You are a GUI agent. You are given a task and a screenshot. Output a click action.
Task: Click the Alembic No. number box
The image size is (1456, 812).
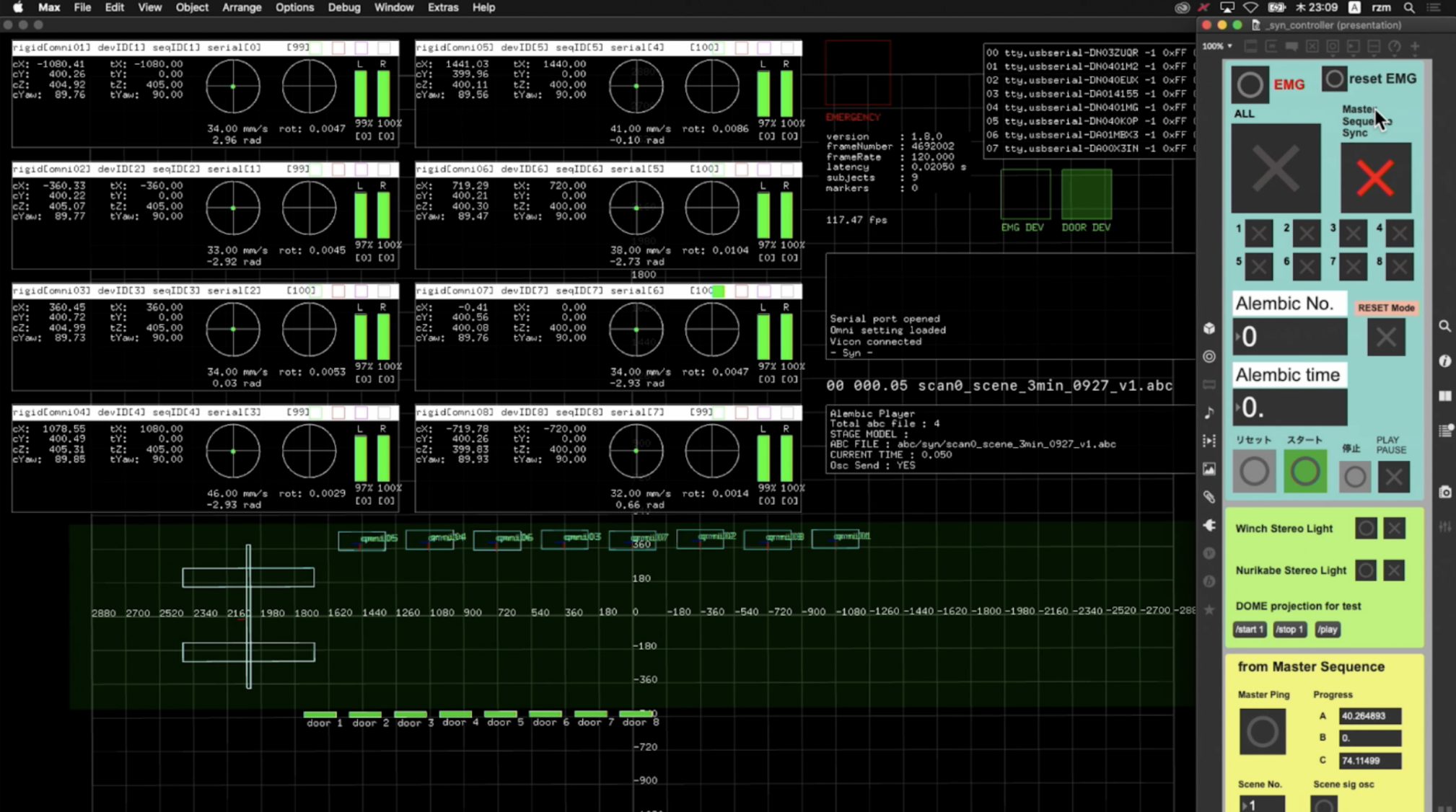point(1290,337)
